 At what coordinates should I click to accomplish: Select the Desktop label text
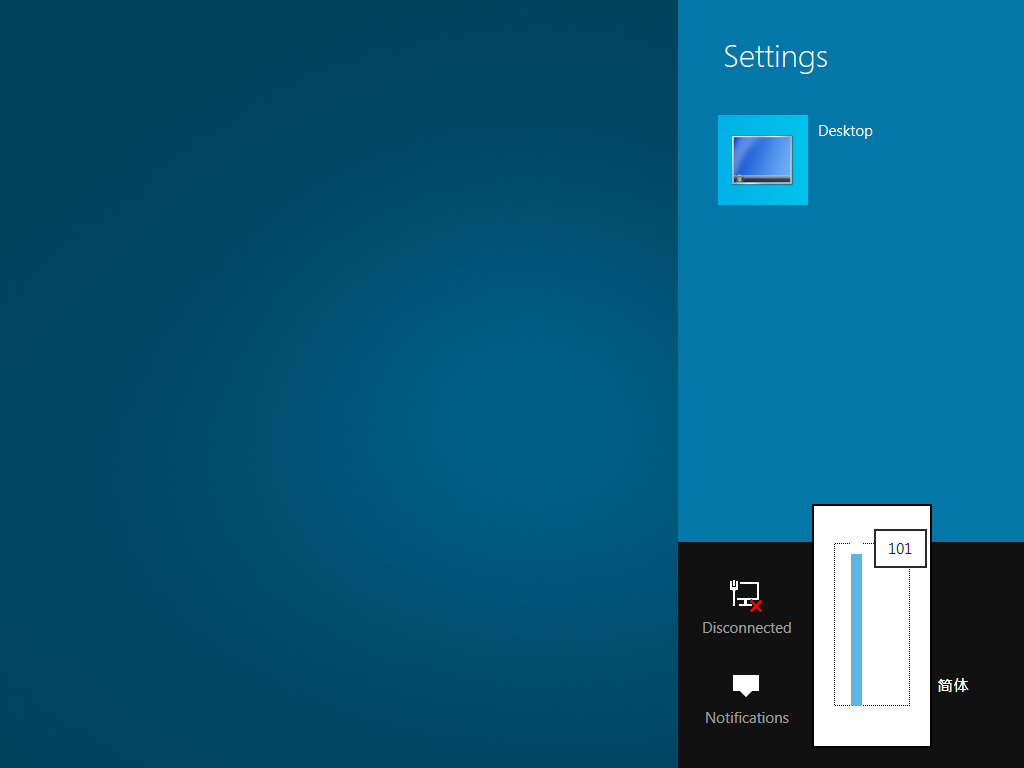click(845, 131)
